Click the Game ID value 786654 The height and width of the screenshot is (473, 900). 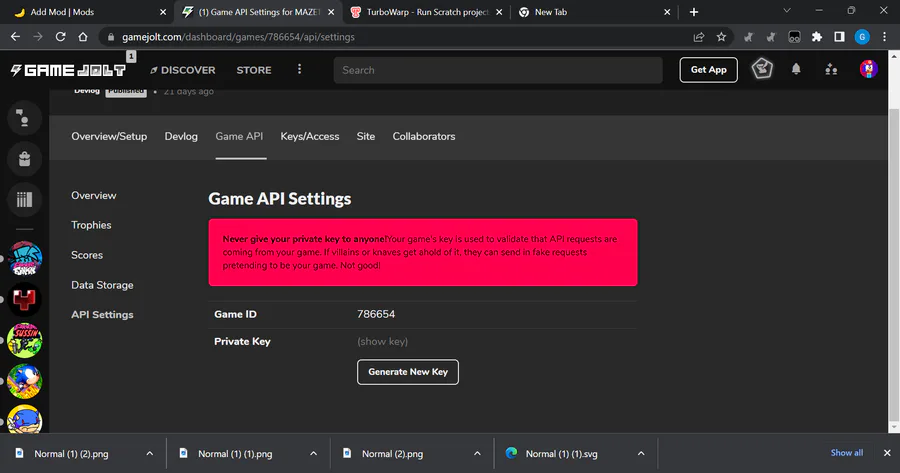[x=376, y=314]
